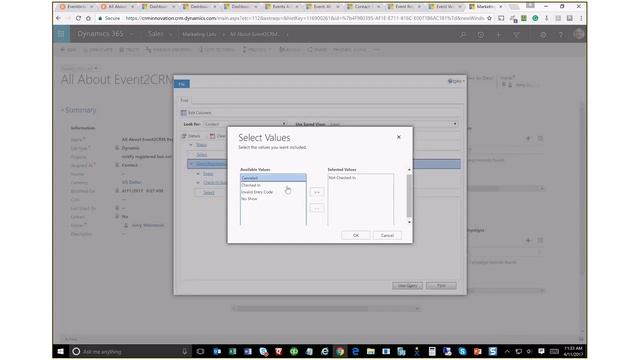Screen dimensions: 640x360
Task: Click the advanced find funnel icon
Action: click(x=516, y=35)
